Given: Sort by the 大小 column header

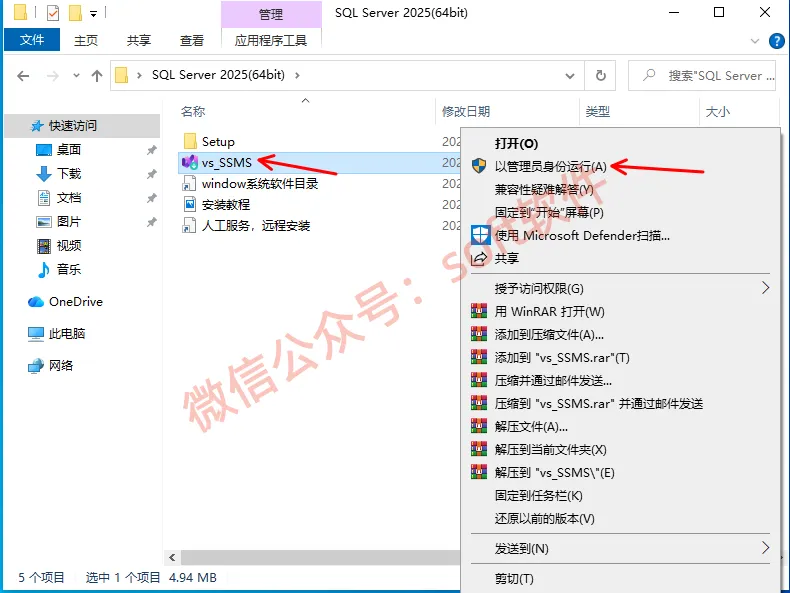Looking at the screenshot, I should 717,111.
